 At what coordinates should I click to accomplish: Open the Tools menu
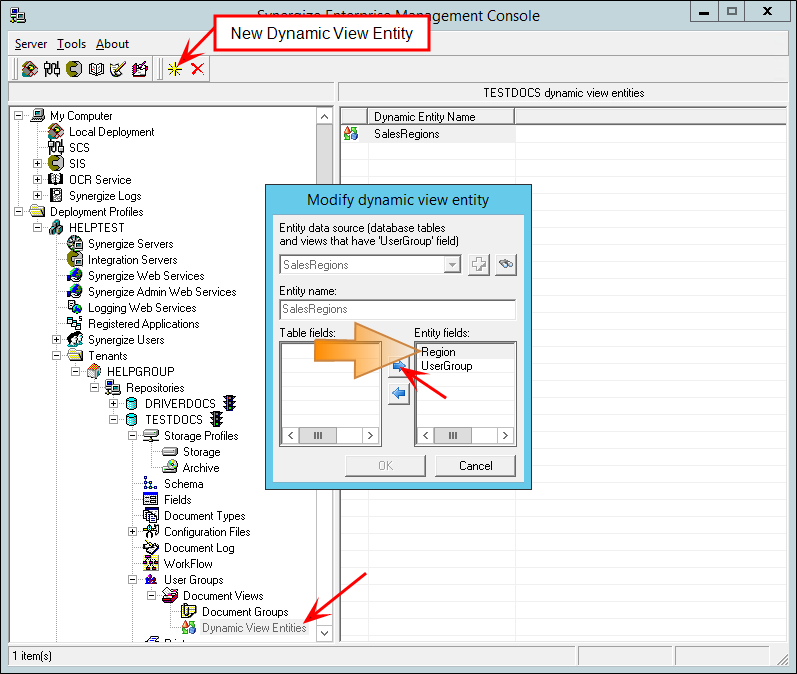click(72, 44)
